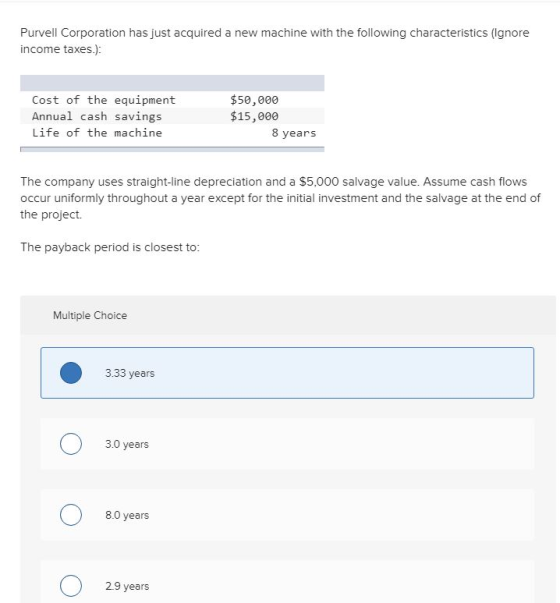This screenshot has height=603, width=560.
Task: Click the payback period question text
Action: tap(110, 247)
